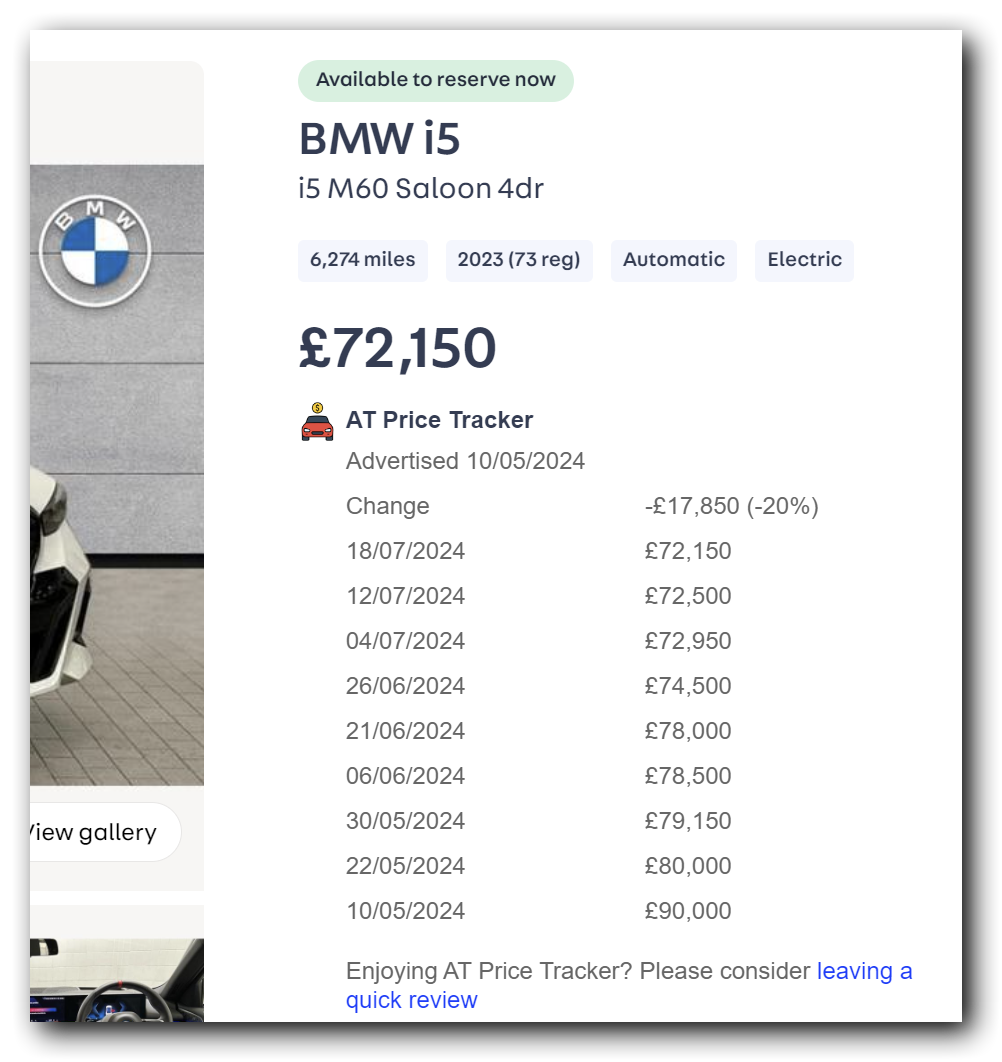Click the AT Price Tracker title
This screenshot has width=1002, height=1062.
coord(439,420)
